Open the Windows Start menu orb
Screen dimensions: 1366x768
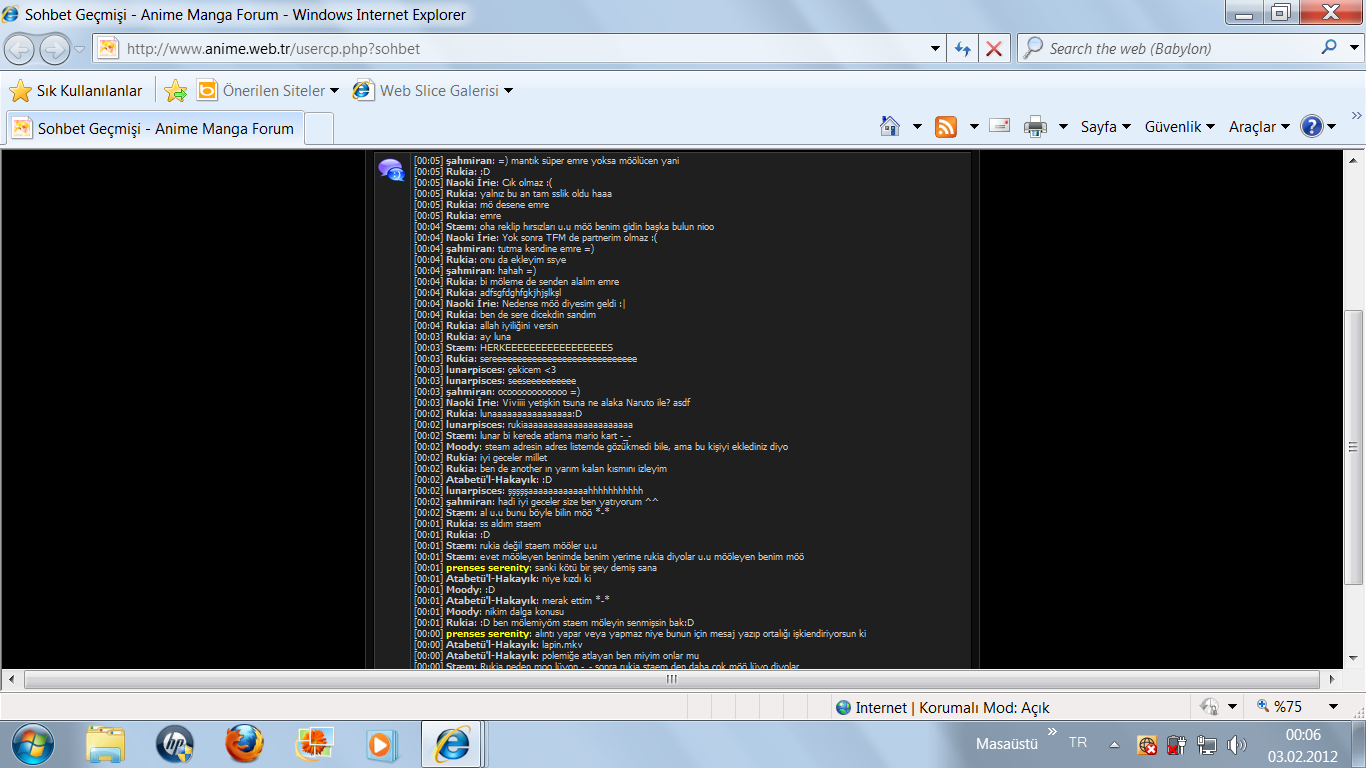32,744
